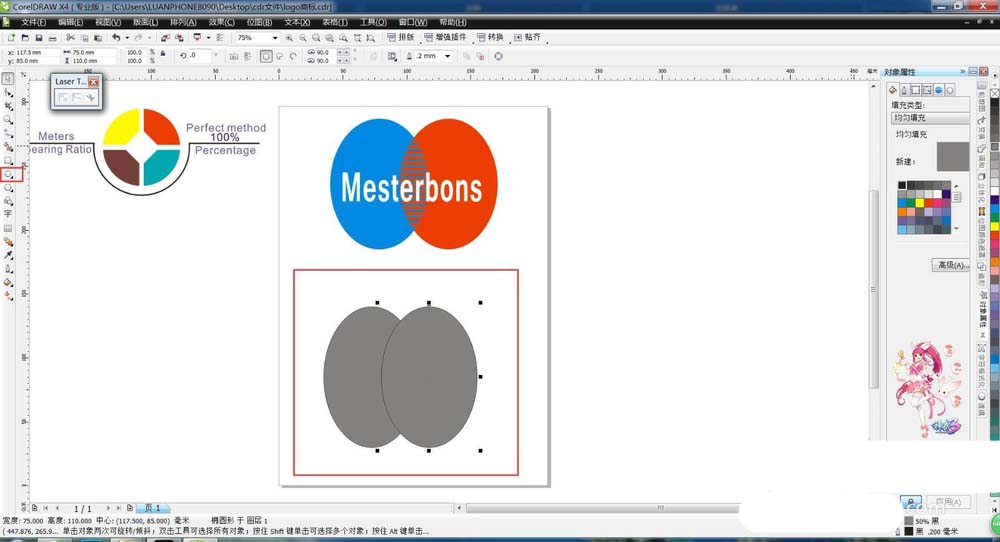The image size is (1000, 542).
Task: Select the Freehand curve tool
Action: [8, 133]
